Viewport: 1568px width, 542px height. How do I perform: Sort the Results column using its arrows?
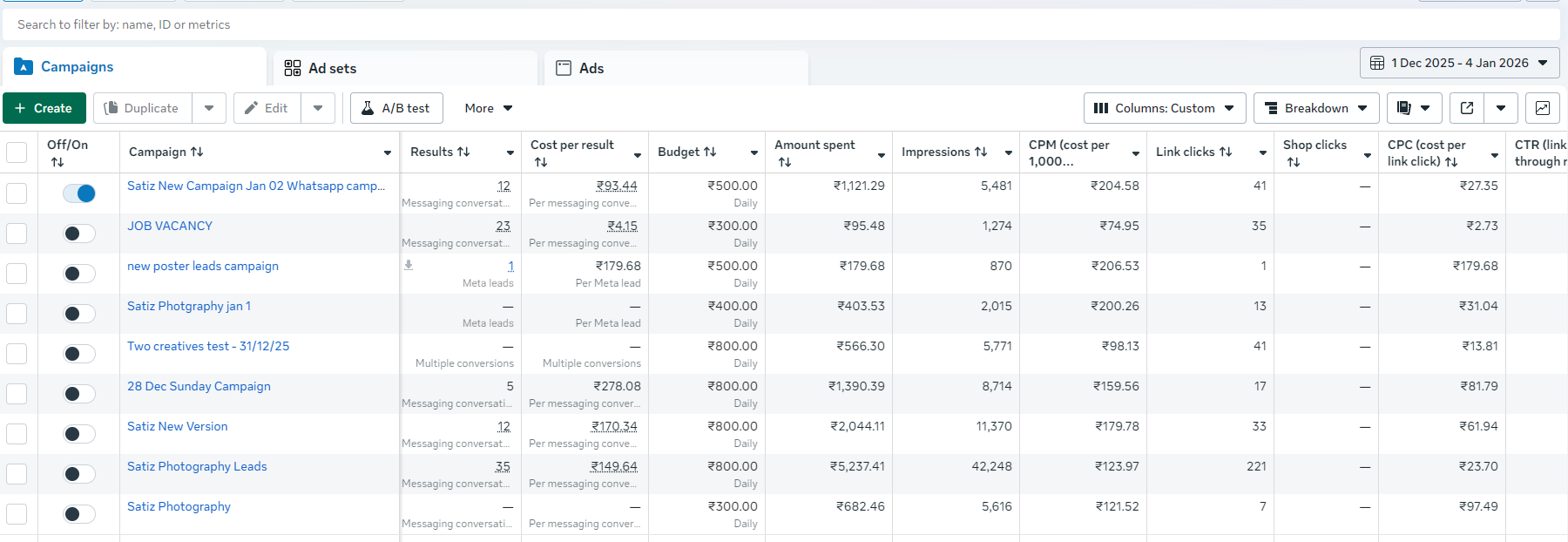point(463,152)
